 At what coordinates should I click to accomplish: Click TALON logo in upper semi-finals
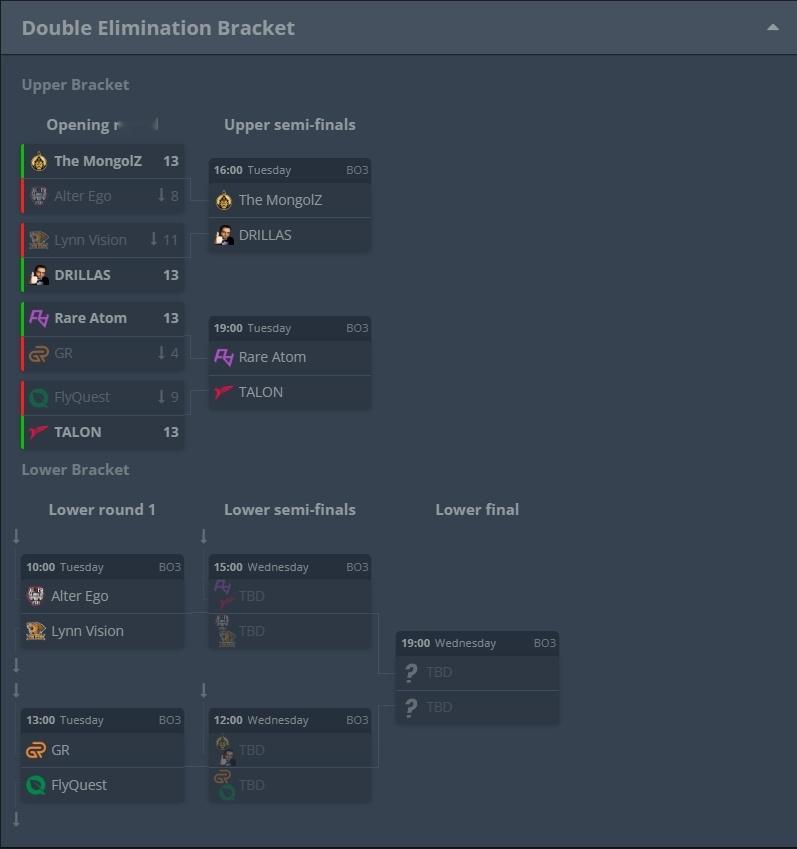tap(224, 392)
